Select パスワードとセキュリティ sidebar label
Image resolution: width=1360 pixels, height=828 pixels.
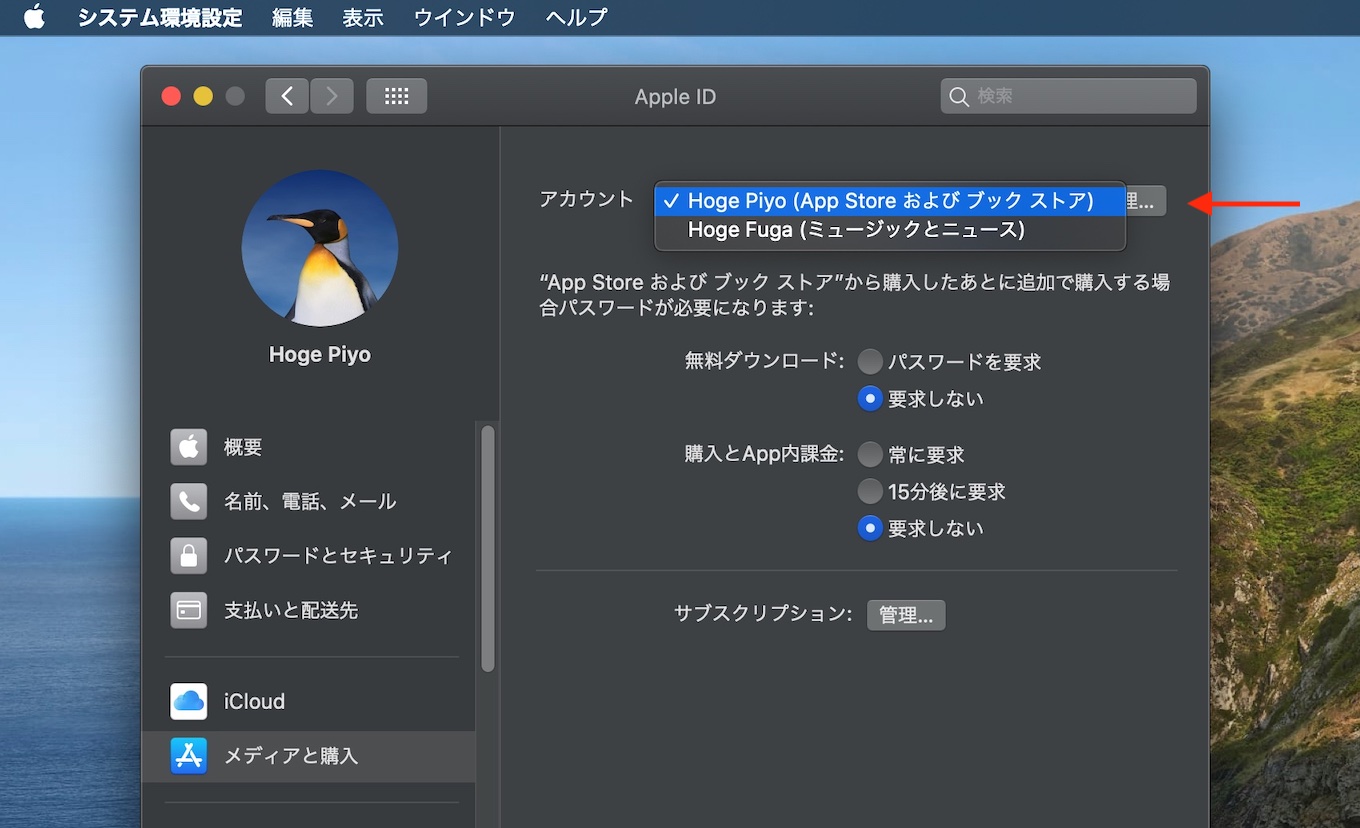click(338, 555)
